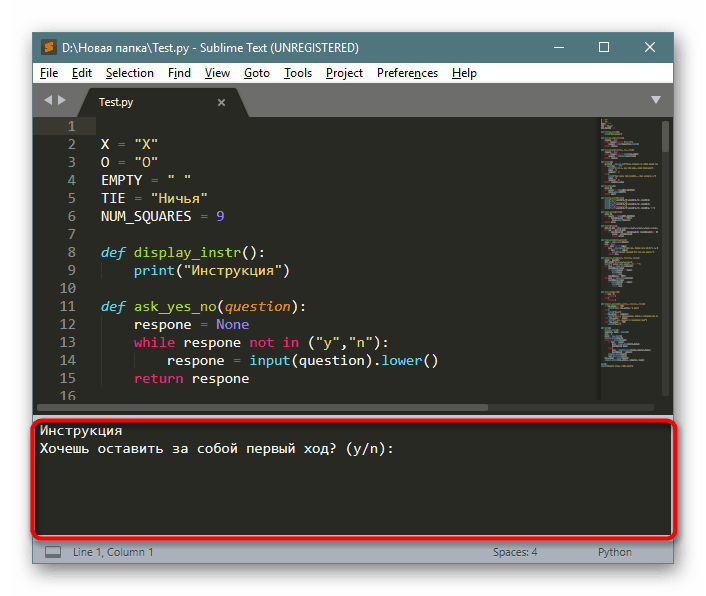Image resolution: width=706 pixels, height=596 pixels.
Task: Toggle the side panel switcher icon in status bar
Action: coord(53,552)
